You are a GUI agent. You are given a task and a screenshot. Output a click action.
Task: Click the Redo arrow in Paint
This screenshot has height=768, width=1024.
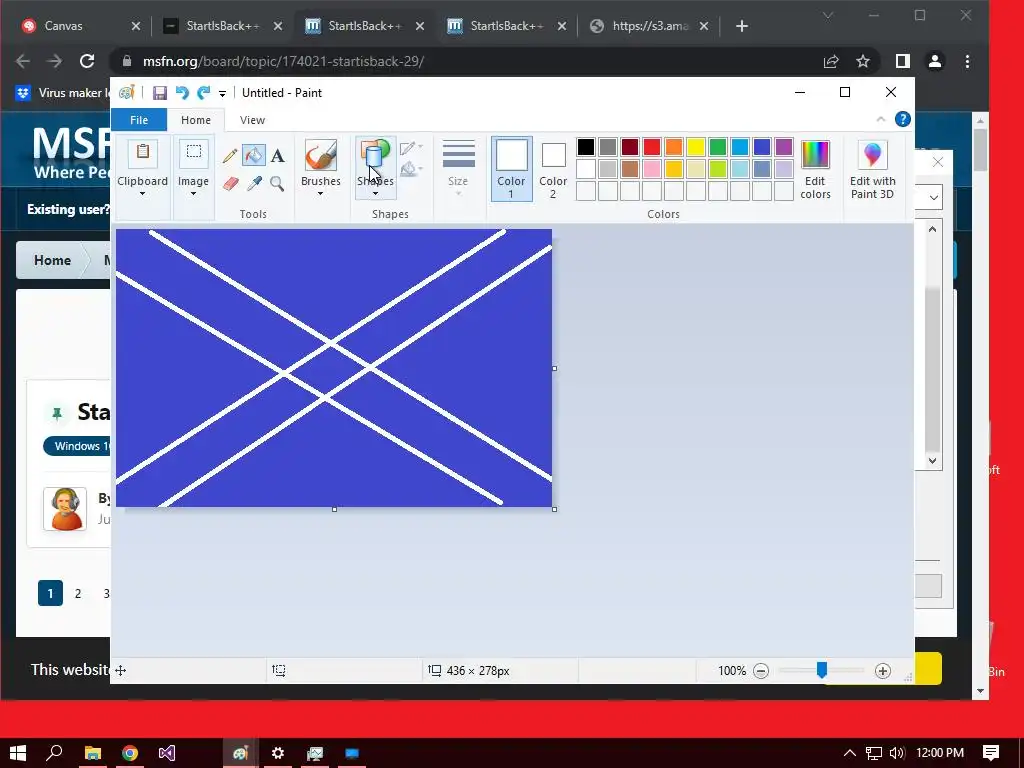(x=204, y=93)
